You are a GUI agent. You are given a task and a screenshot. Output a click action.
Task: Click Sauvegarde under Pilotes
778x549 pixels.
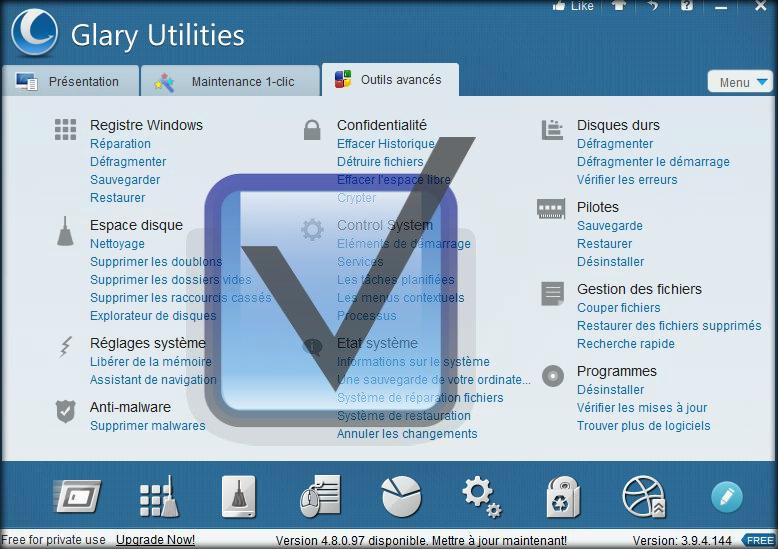pos(610,226)
